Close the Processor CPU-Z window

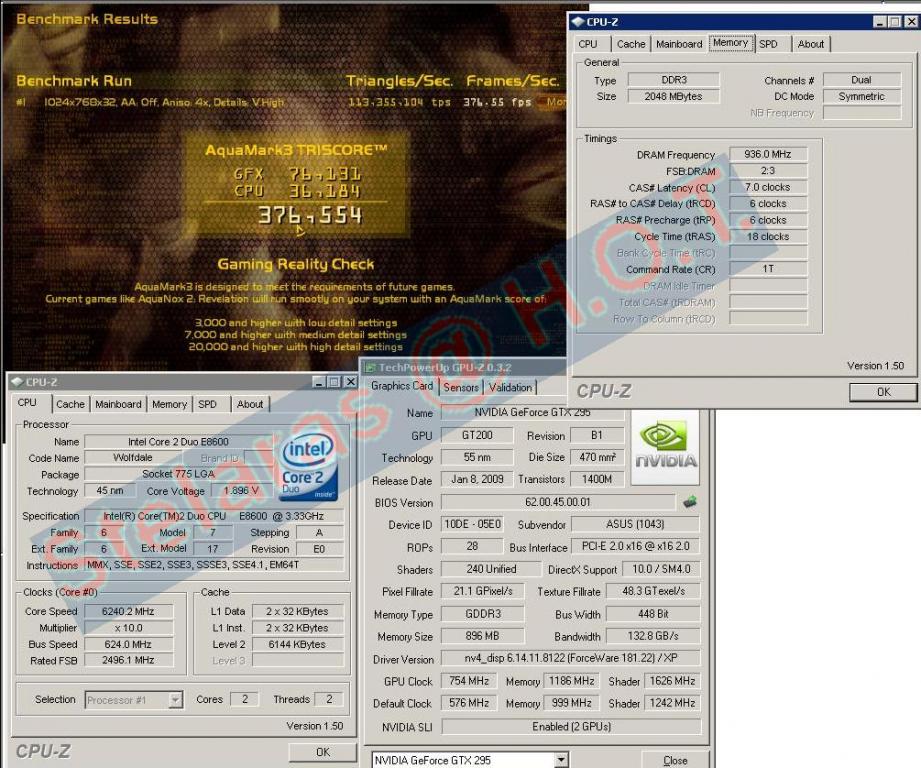350,382
